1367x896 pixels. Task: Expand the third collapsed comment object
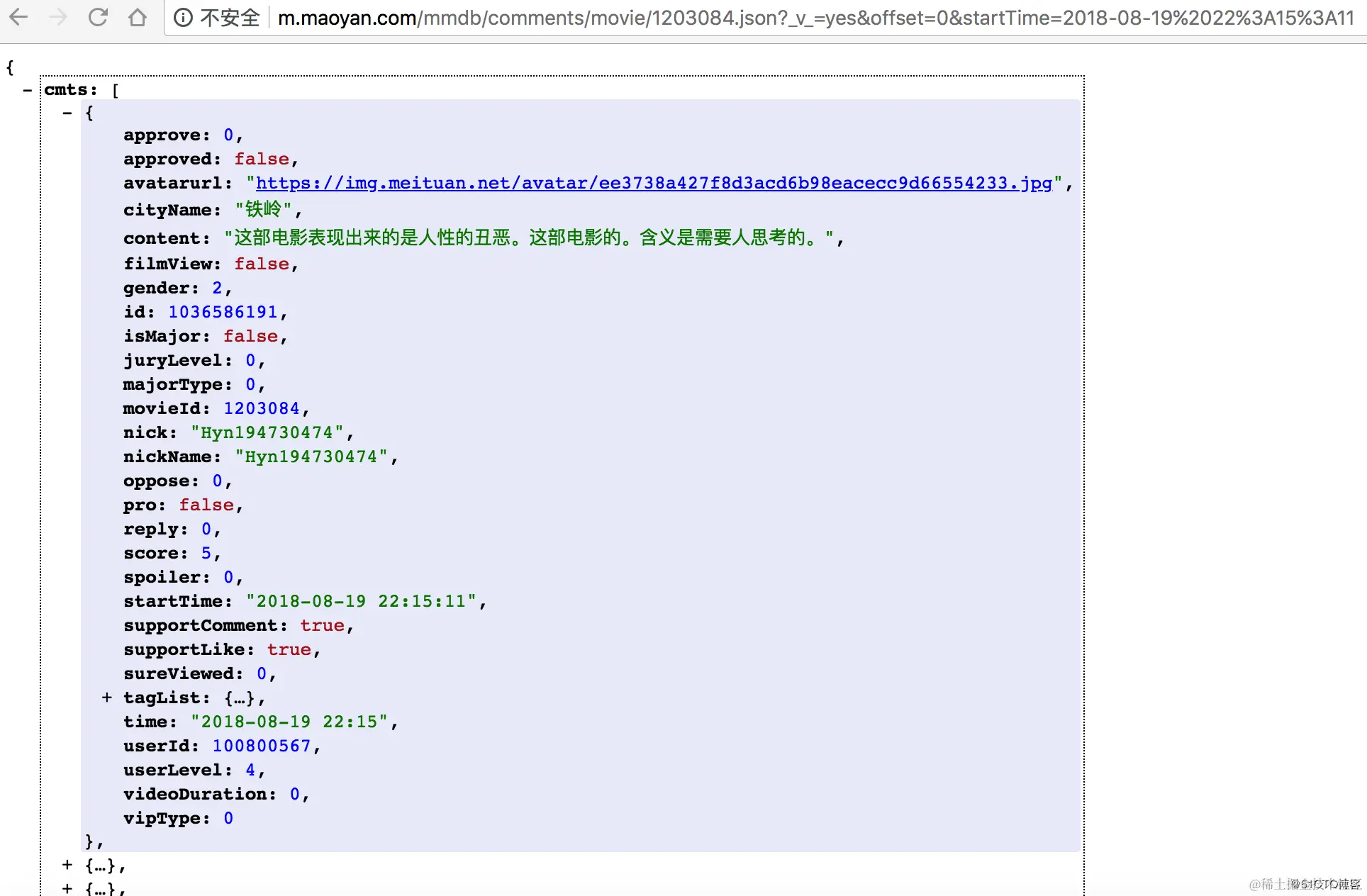pos(67,888)
